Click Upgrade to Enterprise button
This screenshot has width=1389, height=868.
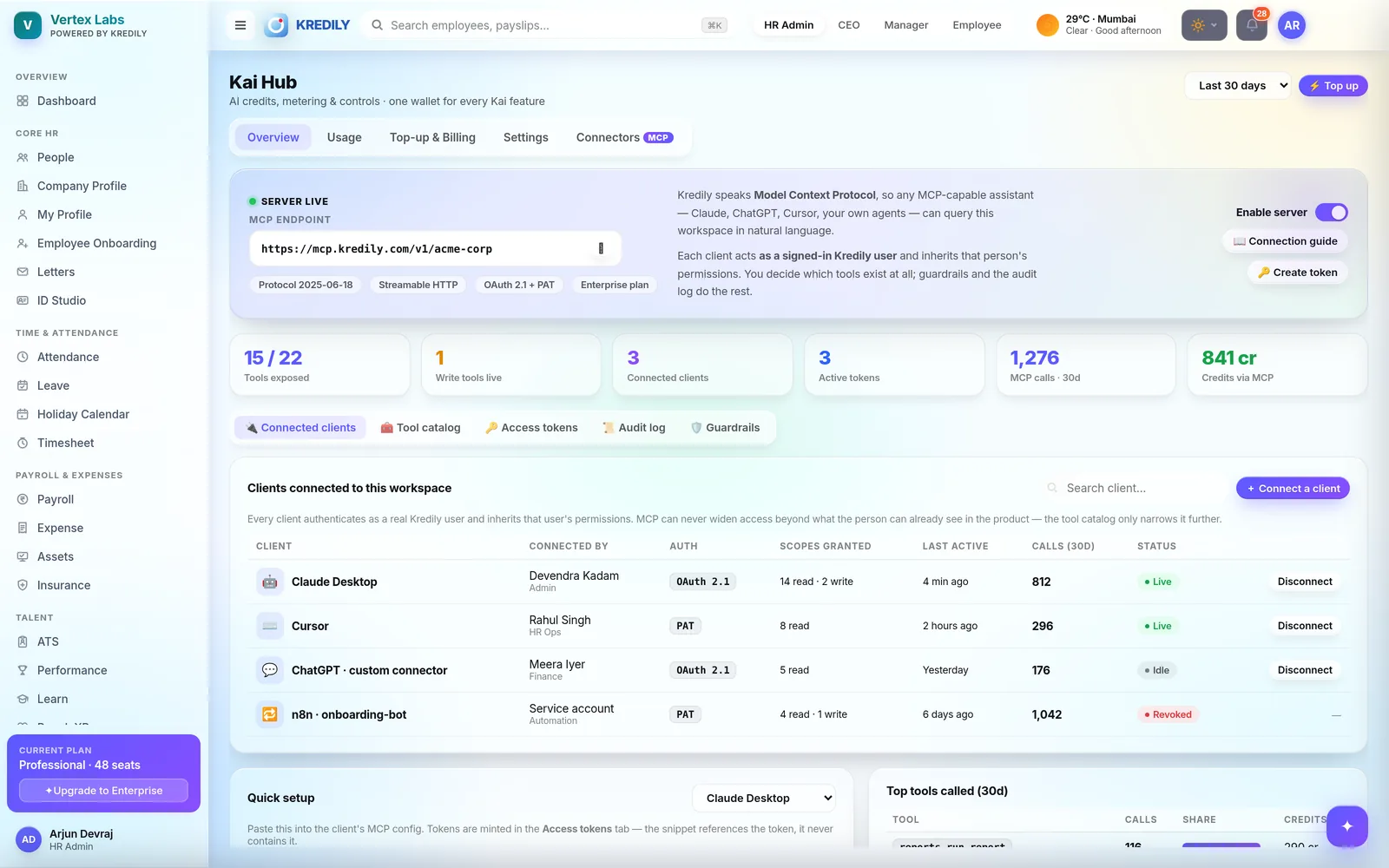pos(103,791)
